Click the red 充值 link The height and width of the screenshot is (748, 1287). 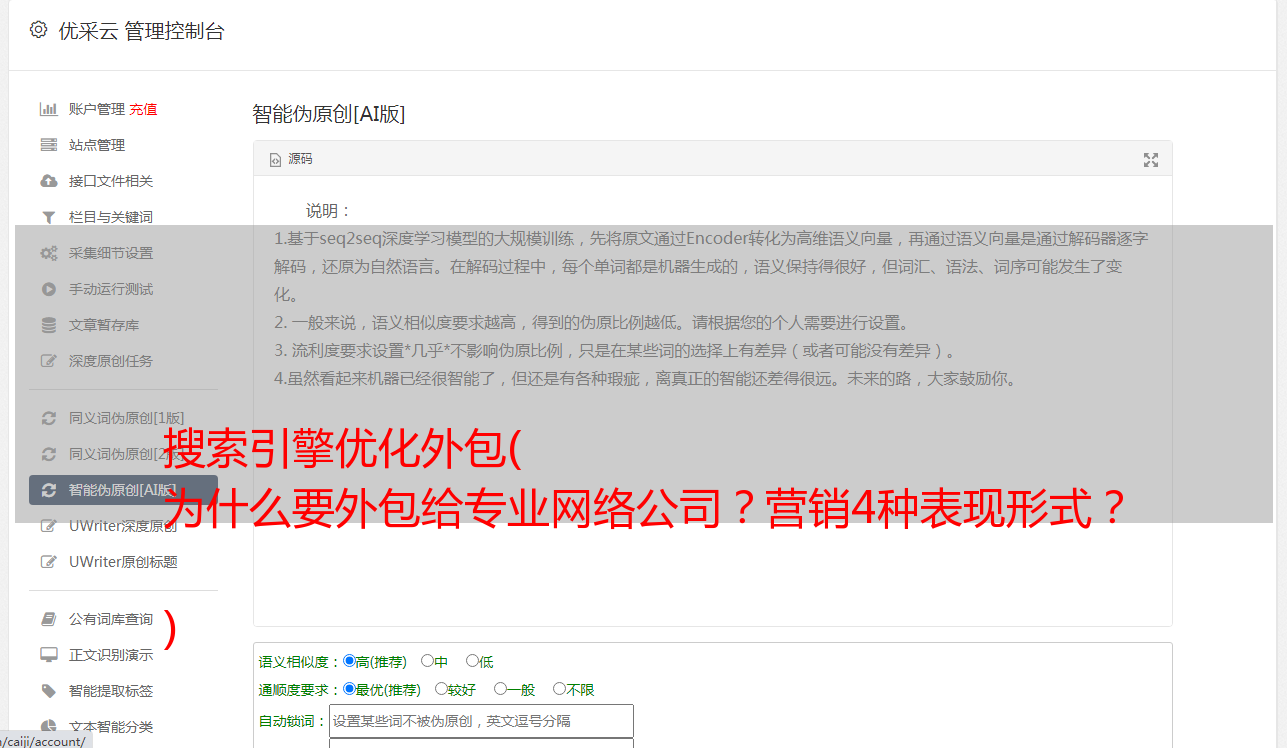pos(143,109)
